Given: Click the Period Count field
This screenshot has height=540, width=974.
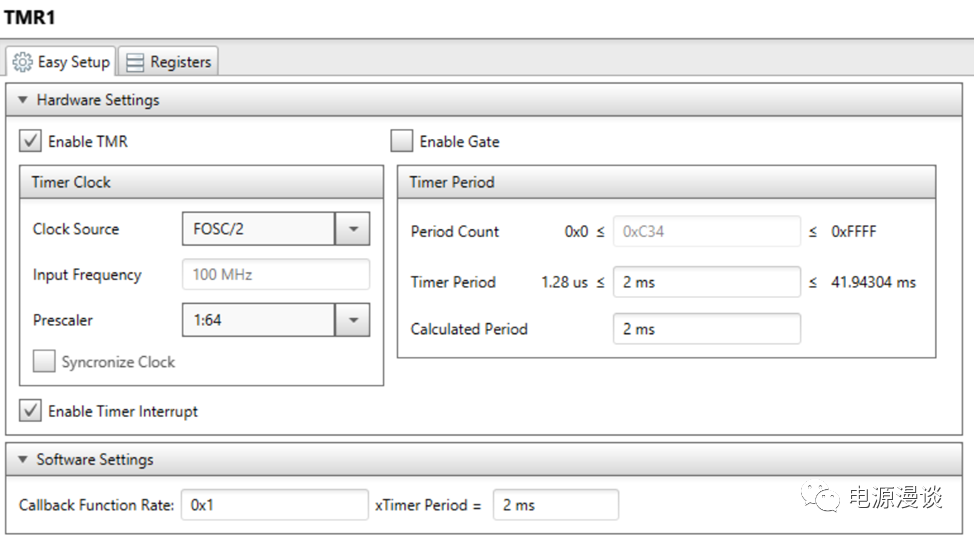Looking at the screenshot, I should [x=706, y=231].
